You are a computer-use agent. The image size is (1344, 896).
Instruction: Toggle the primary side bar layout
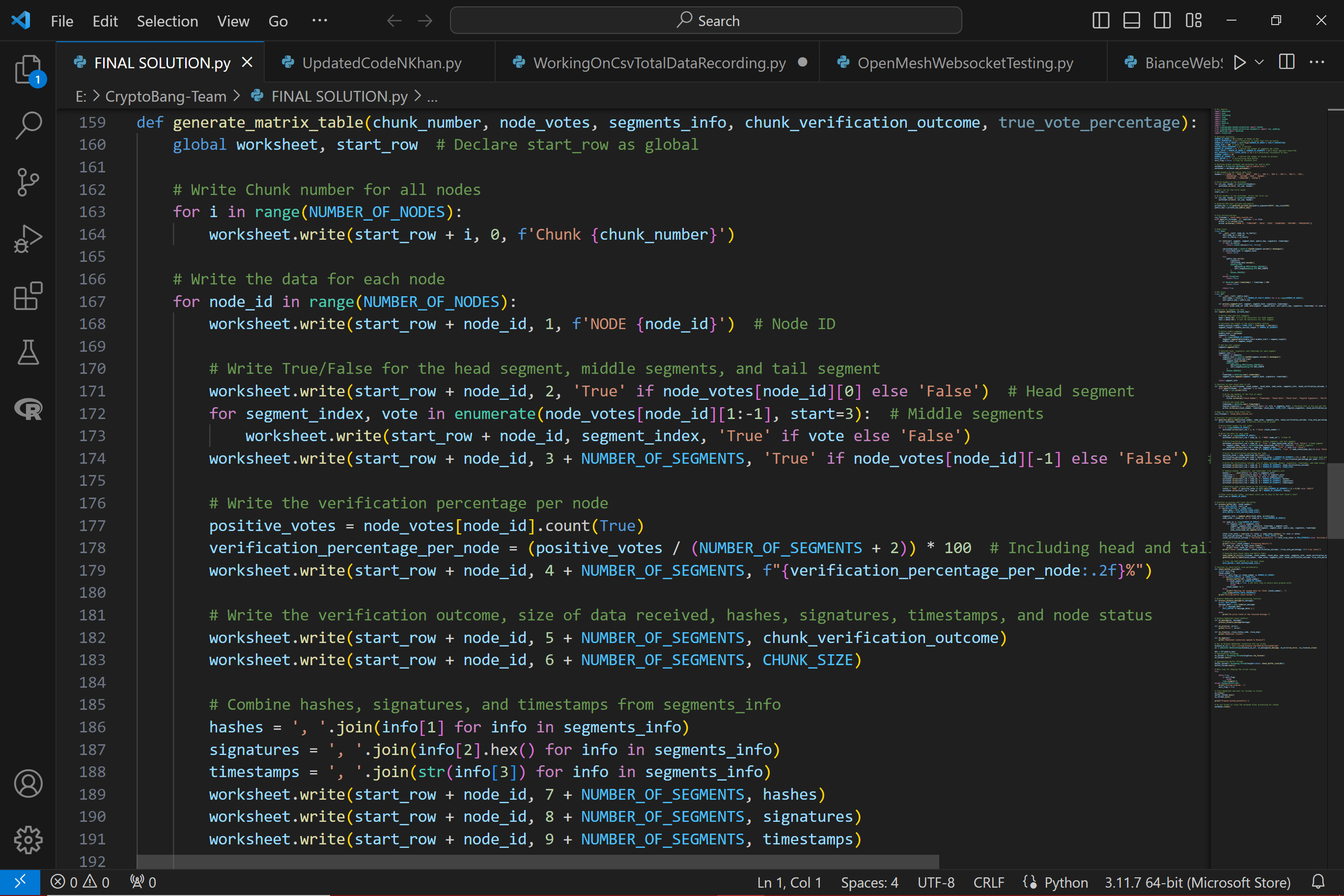1100,21
